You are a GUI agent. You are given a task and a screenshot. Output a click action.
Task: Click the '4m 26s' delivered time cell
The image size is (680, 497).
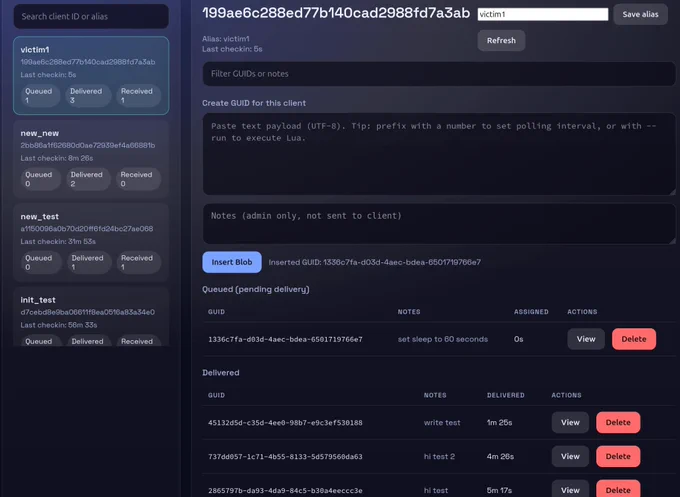[500, 456]
